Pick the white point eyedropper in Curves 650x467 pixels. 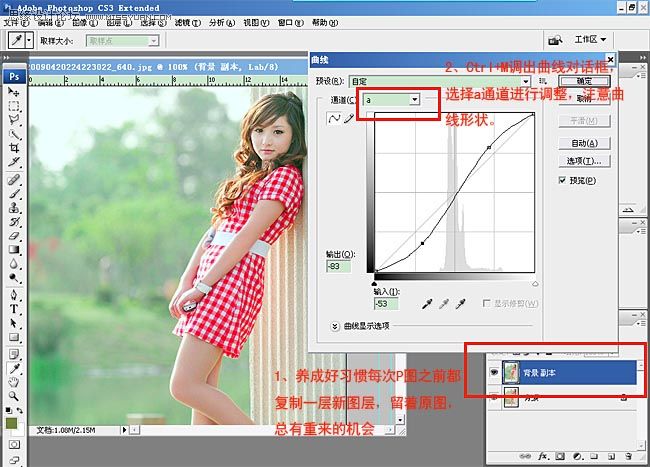[460, 304]
